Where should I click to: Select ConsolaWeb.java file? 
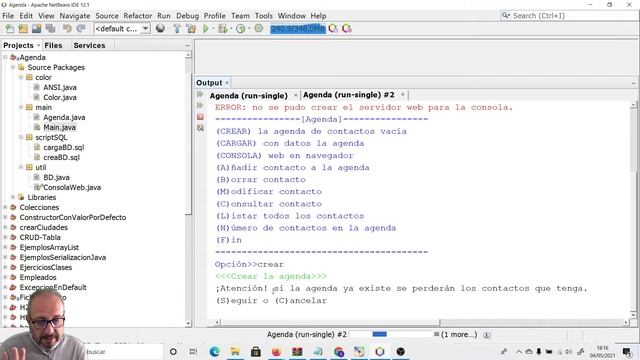[x=72, y=187]
